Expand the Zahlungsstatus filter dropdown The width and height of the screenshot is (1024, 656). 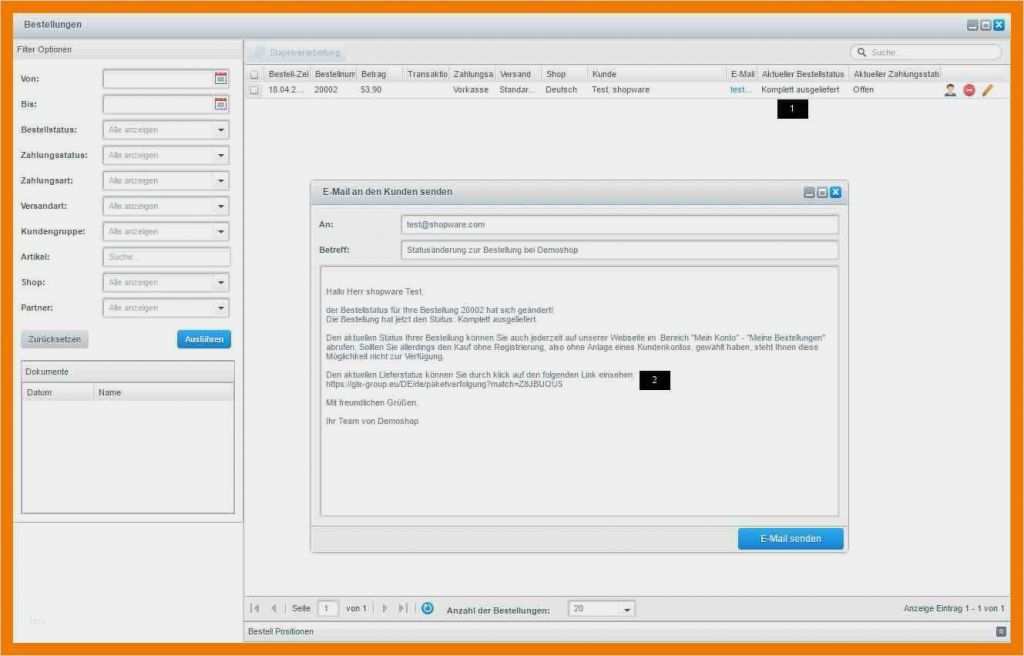[x=220, y=156]
